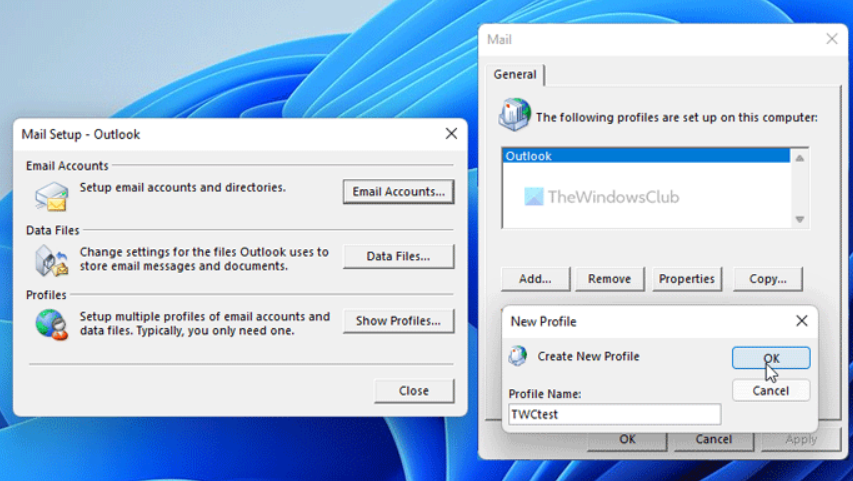Click the Create New Profile icon
The image size is (853, 481).
[x=518, y=356]
